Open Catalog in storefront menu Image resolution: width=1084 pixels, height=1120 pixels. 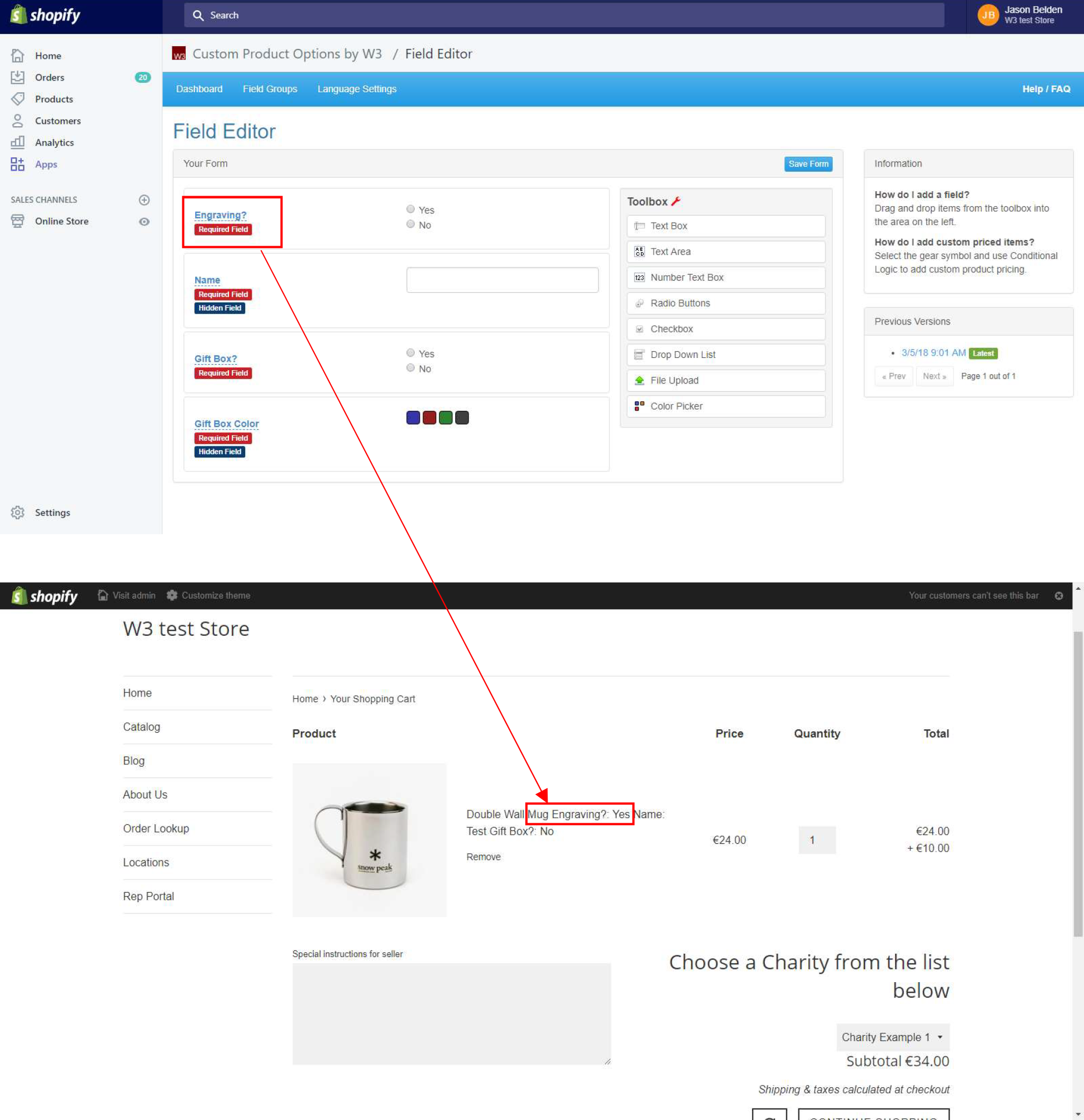(142, 727)
